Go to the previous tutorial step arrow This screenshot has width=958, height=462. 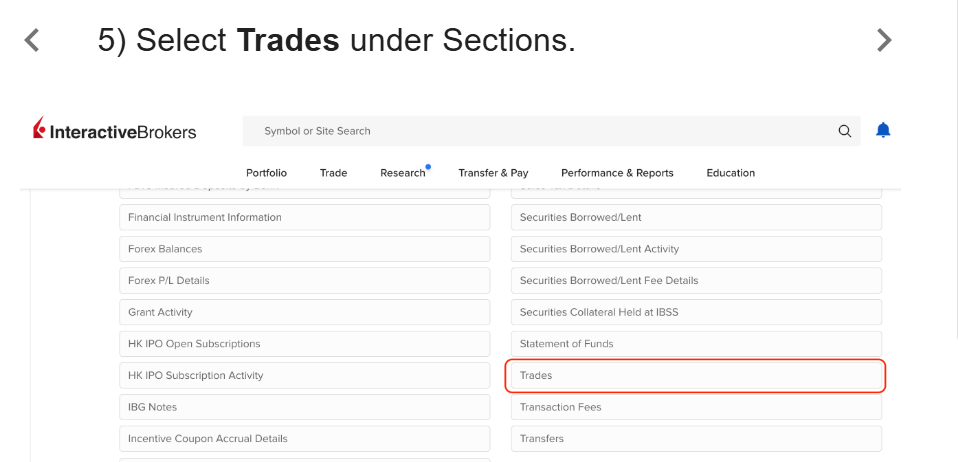(x=32, y=40)
